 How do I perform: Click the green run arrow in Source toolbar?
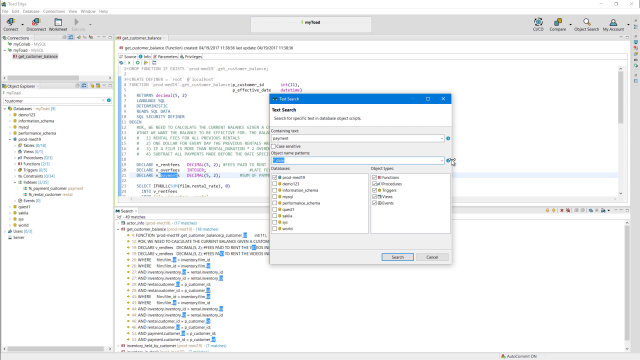click(x=129, y=63)
